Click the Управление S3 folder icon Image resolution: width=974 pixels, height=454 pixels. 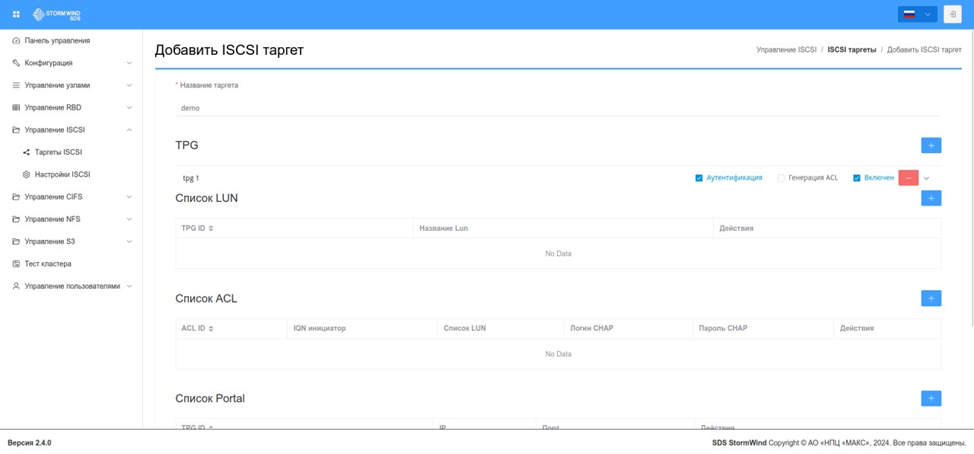pos(16,242)
